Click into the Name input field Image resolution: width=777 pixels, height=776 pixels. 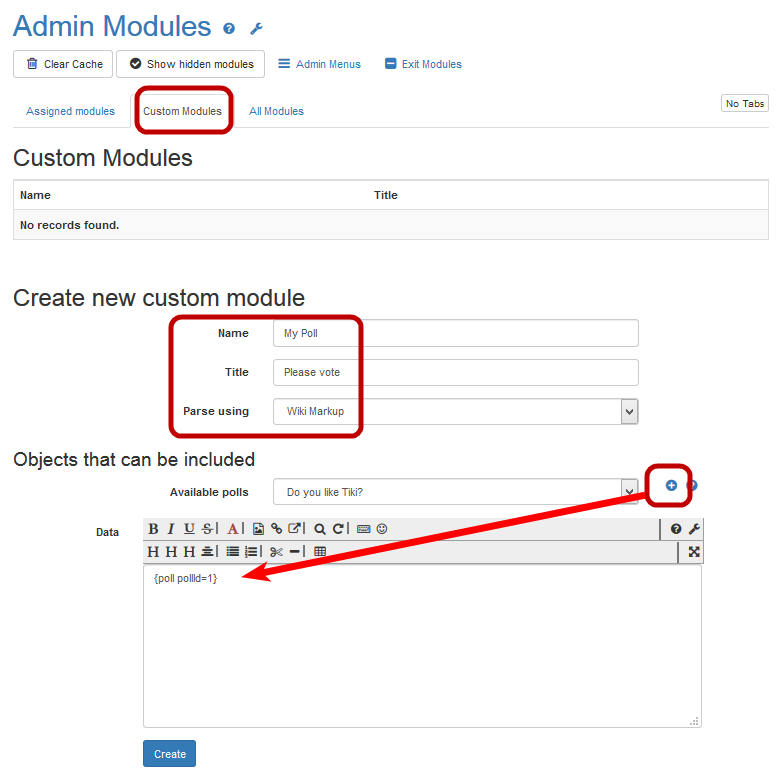point(455,333)
